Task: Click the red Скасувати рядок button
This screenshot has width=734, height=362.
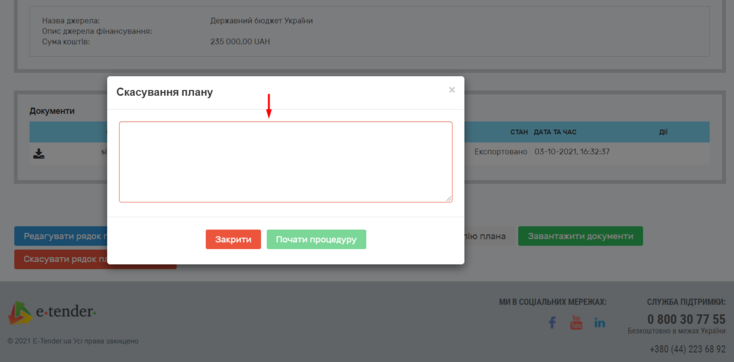Action: point(61,259)
